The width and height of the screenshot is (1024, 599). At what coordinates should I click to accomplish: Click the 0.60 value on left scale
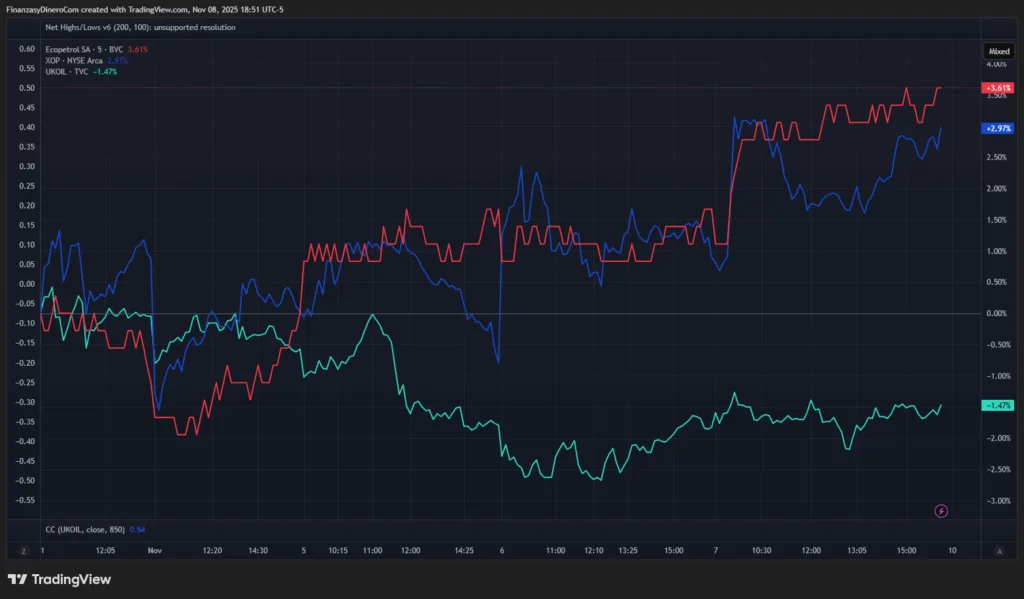[27, 49]
